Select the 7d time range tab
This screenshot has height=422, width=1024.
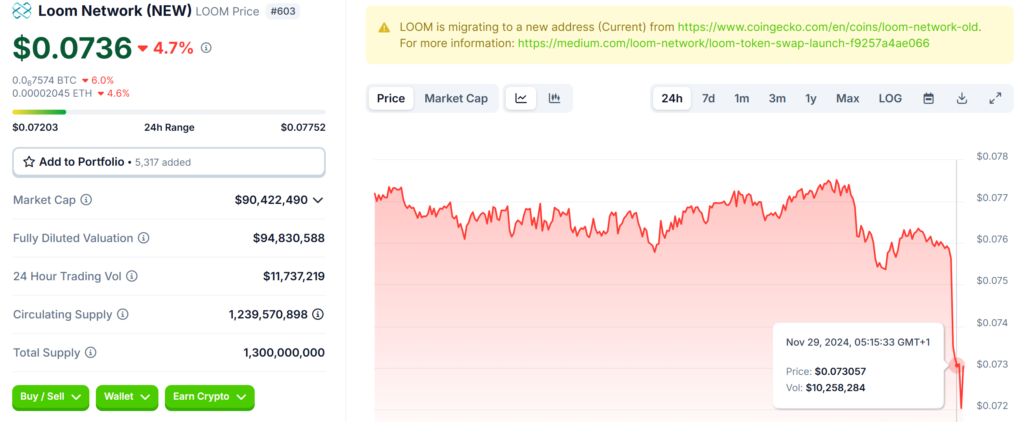coord(708,98)
